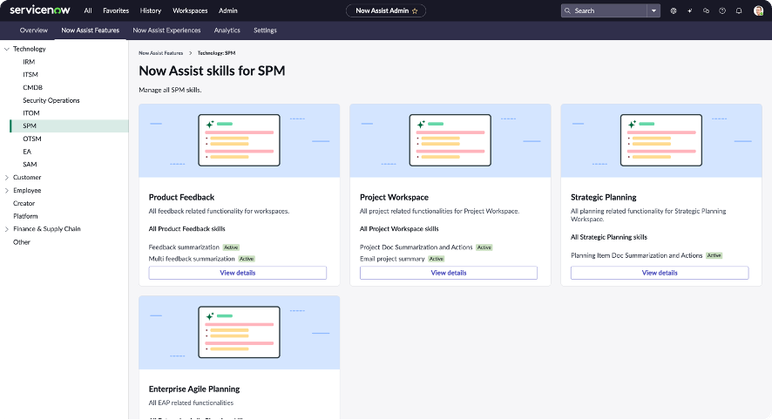The width and height of the screenshot is (772, 420).
Task: Click the Strategic Planning card title
Action: [603, 197]
